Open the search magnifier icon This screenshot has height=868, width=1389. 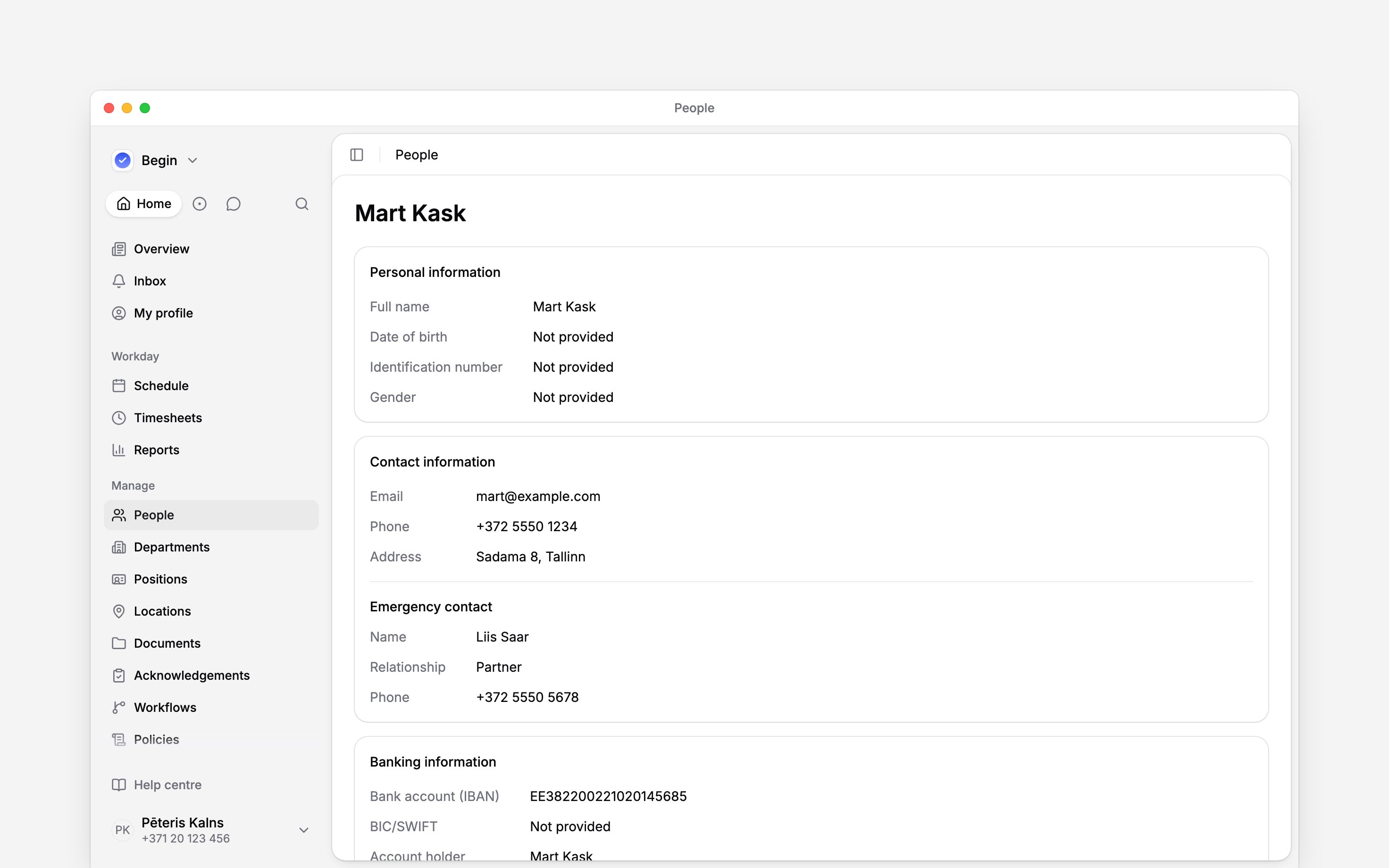tap(302, 204)
